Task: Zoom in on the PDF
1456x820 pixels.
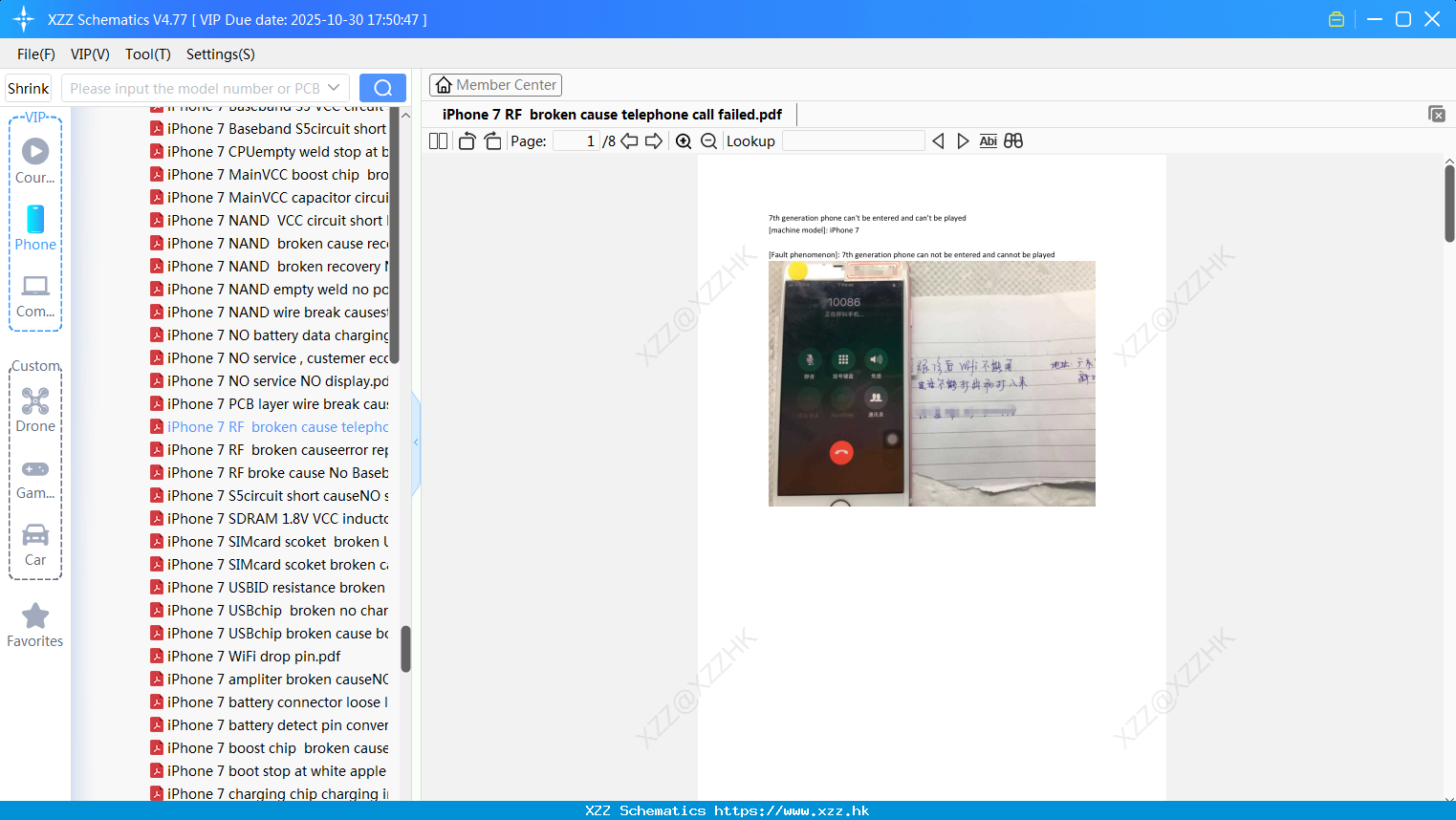Action: pyautogui.click(x=684, y=141)
